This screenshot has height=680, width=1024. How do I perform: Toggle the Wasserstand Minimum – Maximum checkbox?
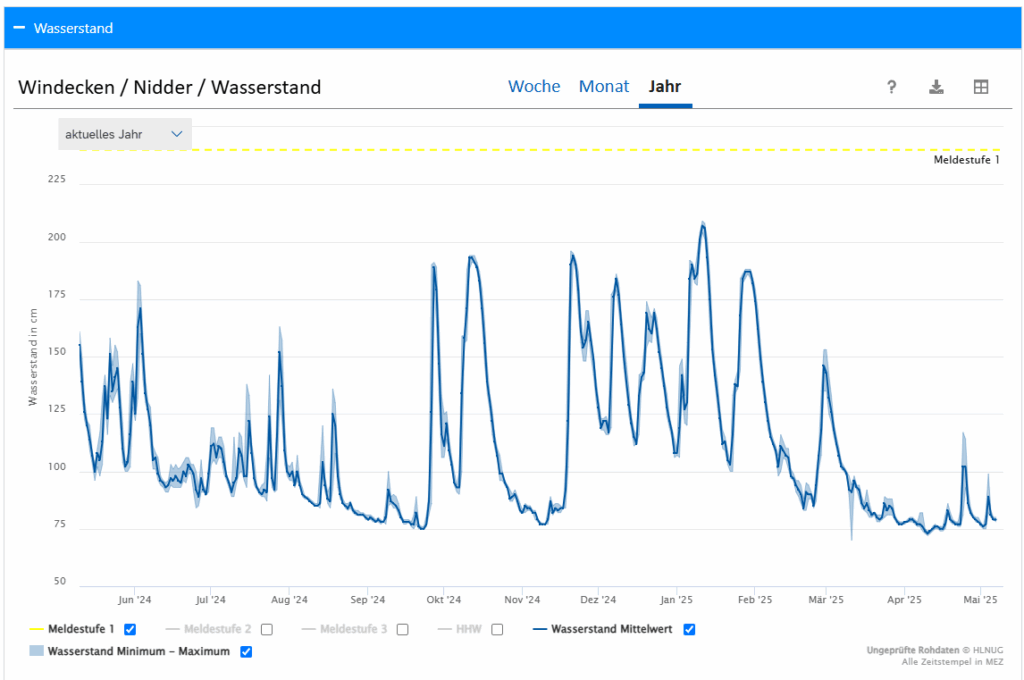point(246,652)
